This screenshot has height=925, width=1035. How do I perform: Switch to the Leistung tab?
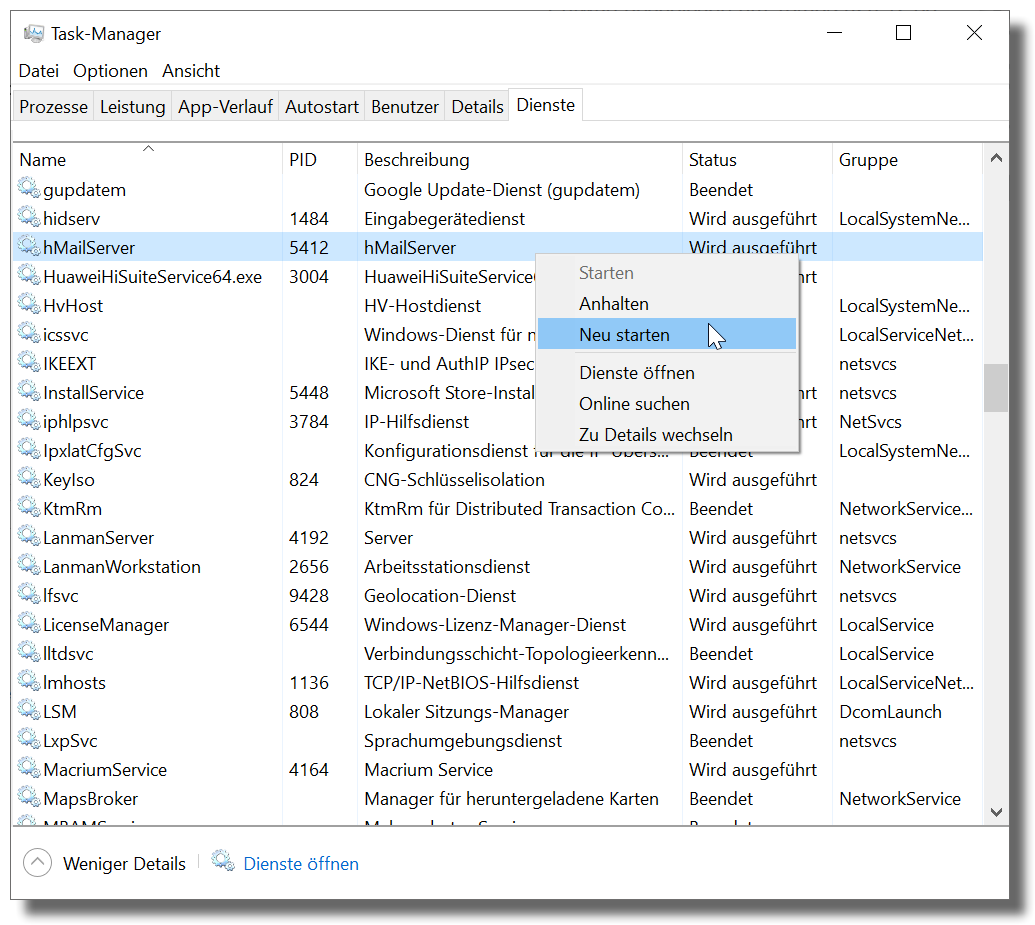pyautogui.click(x=132, y=107)
